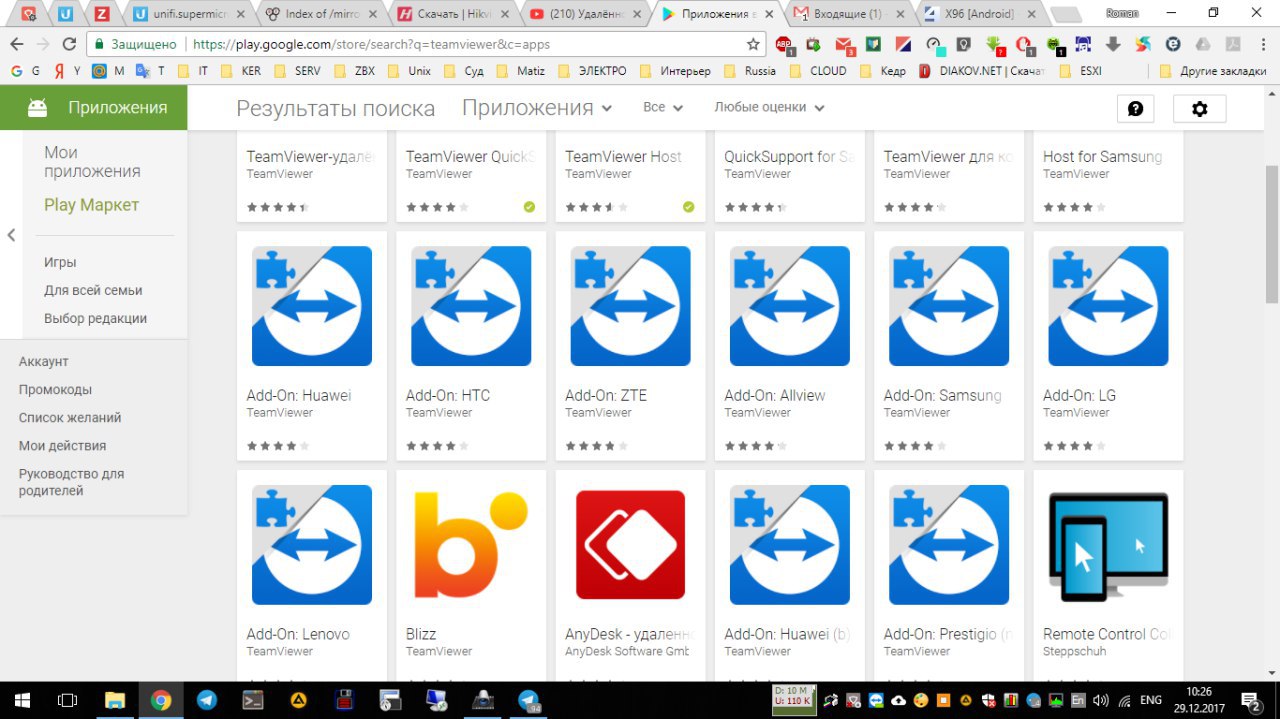Screen dimensions: 1280x719
Task: Select Для всей семьи in the sidebar
Action: pyautogui.click(x=93, y=290)
